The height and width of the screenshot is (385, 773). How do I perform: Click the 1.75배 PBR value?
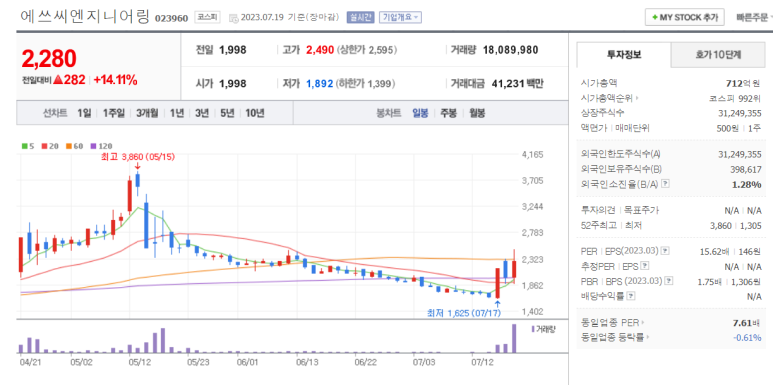[711, 281]
